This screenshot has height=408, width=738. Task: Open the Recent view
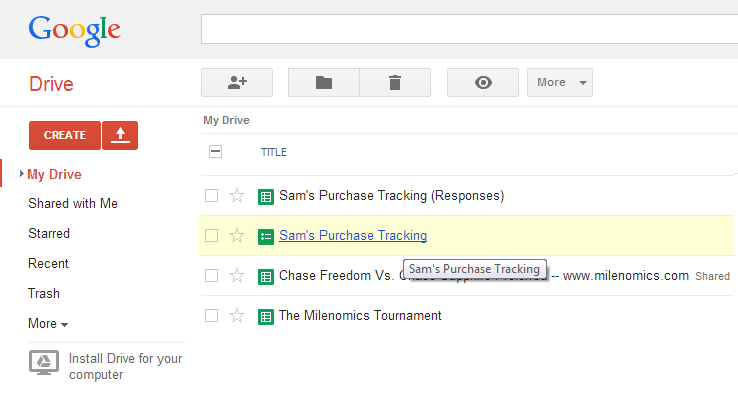click(48, 264)
